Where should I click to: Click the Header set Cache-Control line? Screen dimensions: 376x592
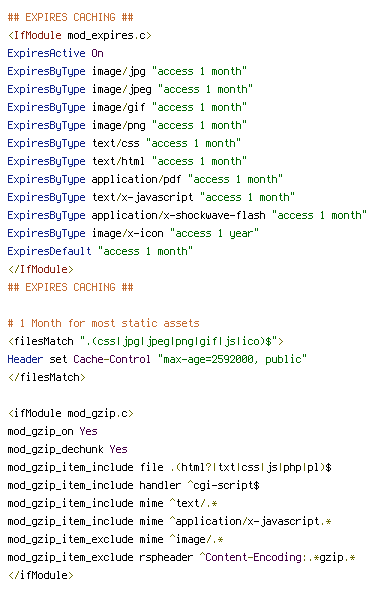(x=157, y=359)
